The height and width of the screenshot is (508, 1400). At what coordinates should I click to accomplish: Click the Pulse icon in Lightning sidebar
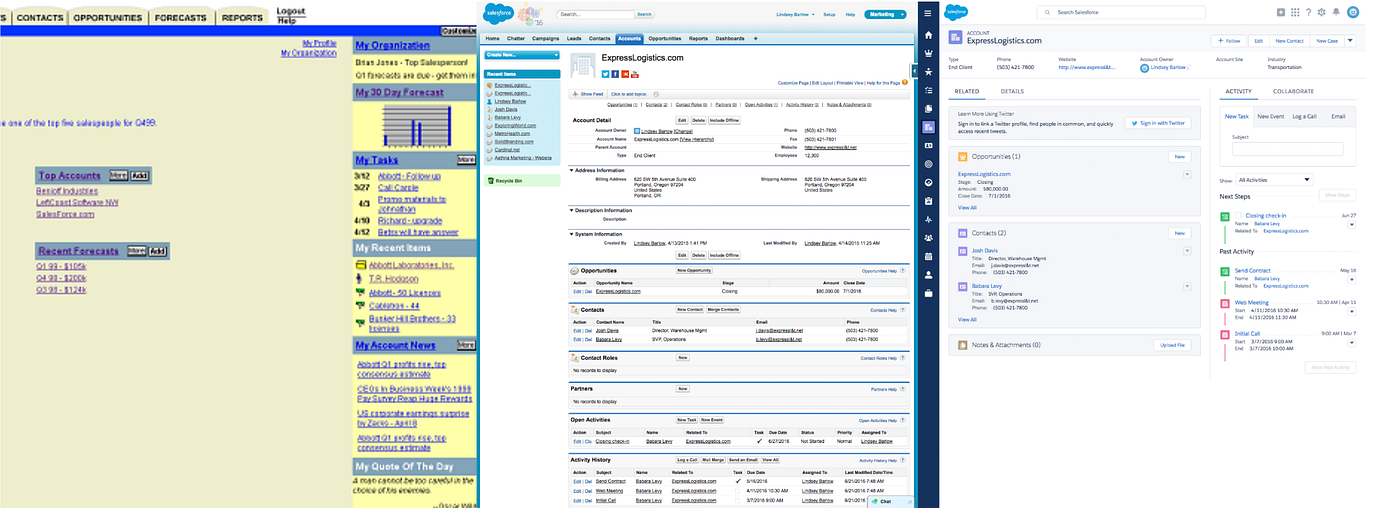[928, 219]
